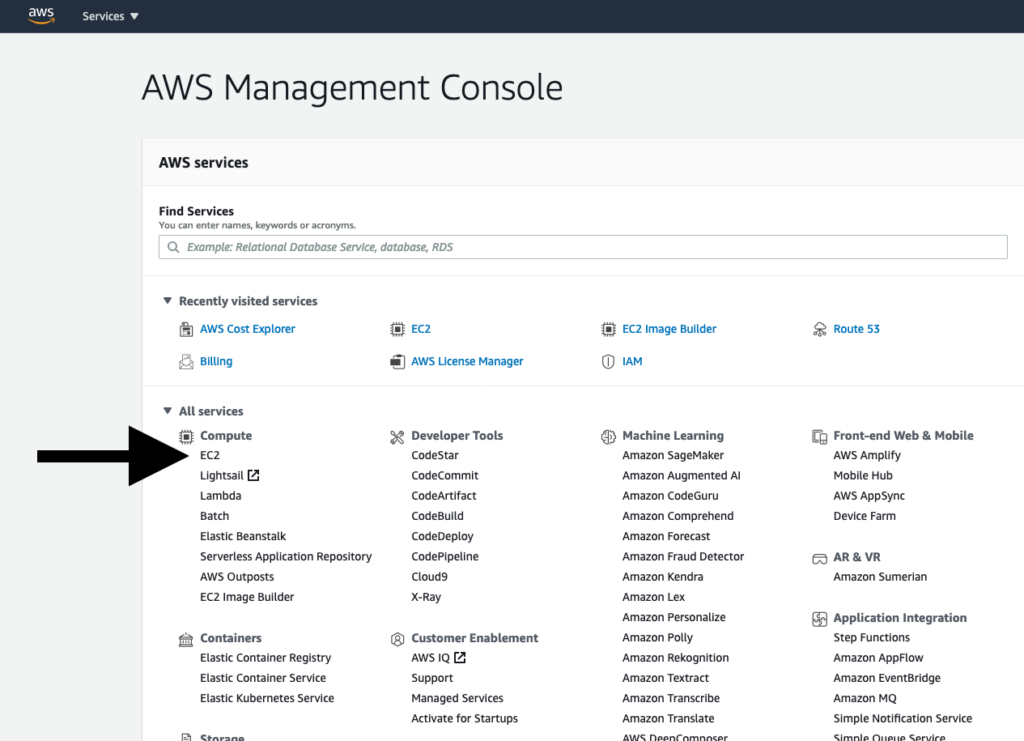The height and width of the screenshot is (741, 1024).
Task: Click AWS IQ external link icon
Action: click(460, 657)
